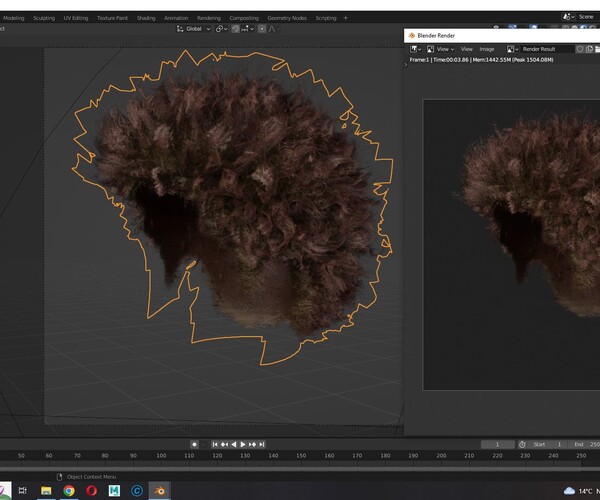Click the Render Result image name field
Screen dimensions: 600x500
tap(546, 49)
